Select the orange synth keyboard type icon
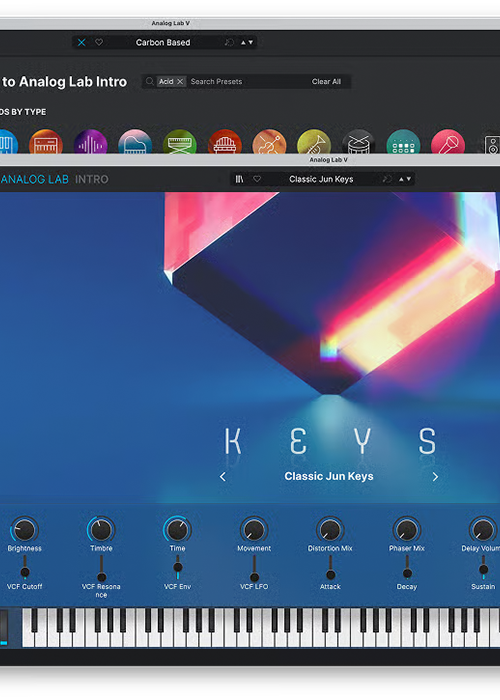The width and height of the screenshot is (500, 700). 46,142
